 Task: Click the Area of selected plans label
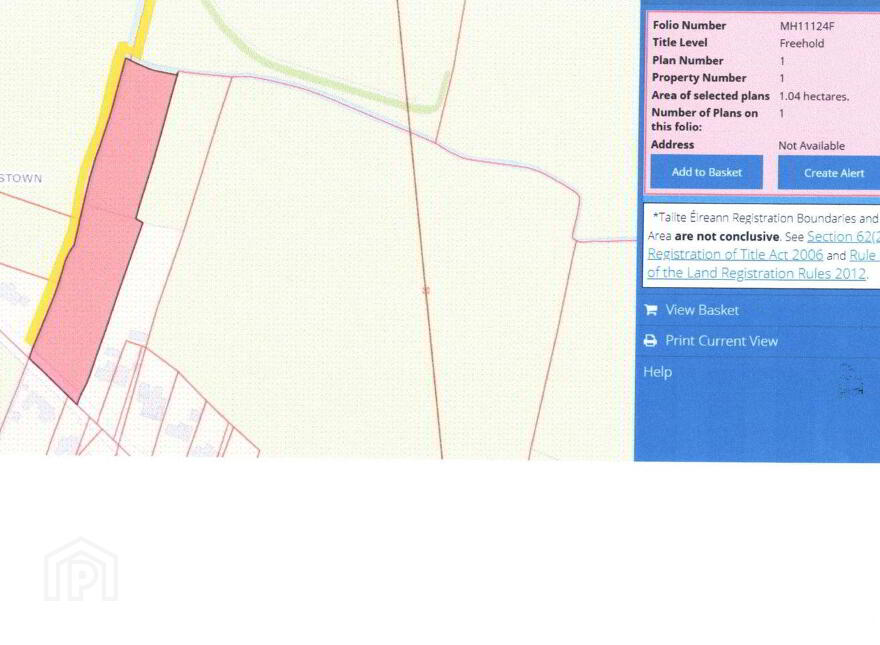point(711,95)
